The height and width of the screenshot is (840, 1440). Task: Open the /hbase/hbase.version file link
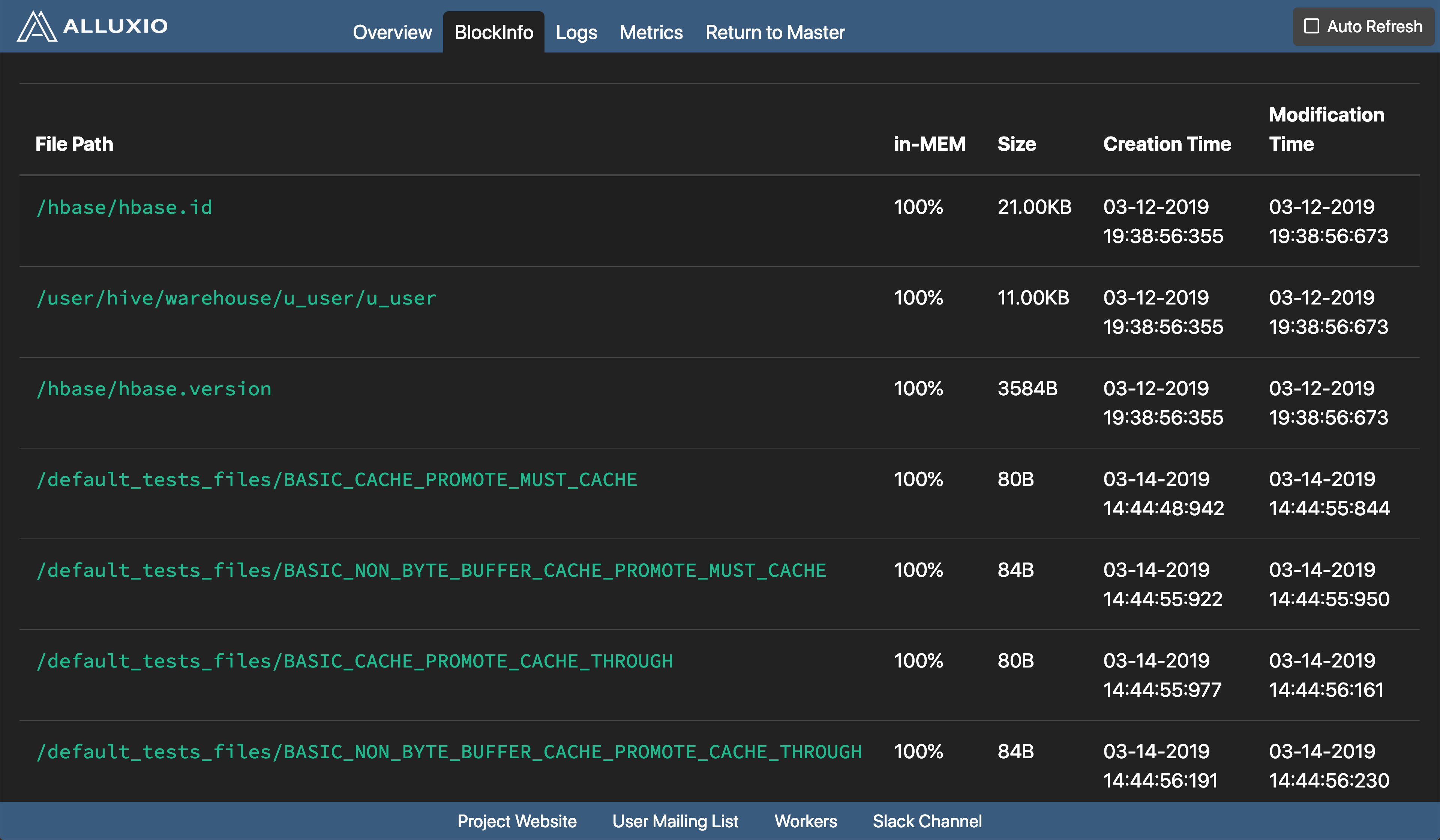[x=154, y=389]
